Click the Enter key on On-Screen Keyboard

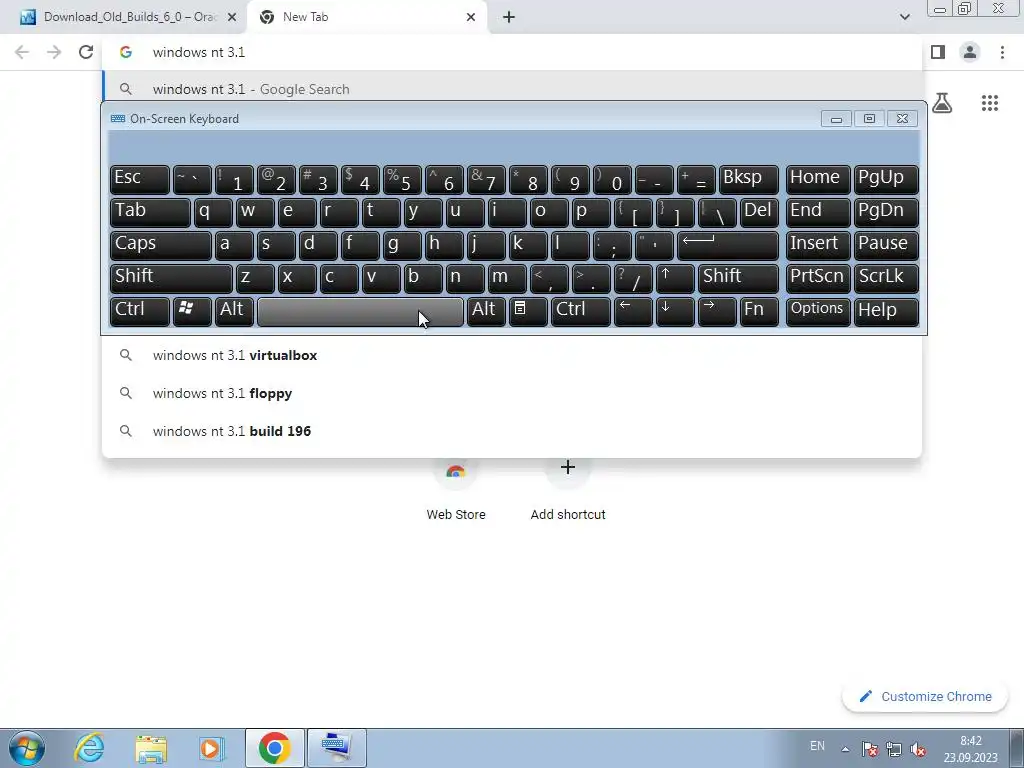coord(728,245)
